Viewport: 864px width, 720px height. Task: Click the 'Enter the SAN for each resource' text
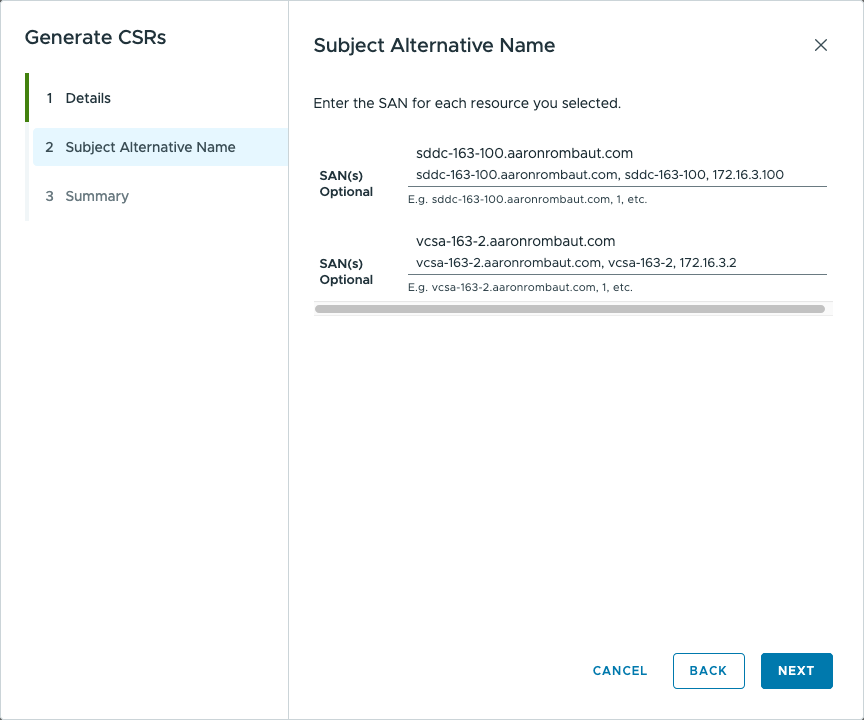(x=467, y=103)
